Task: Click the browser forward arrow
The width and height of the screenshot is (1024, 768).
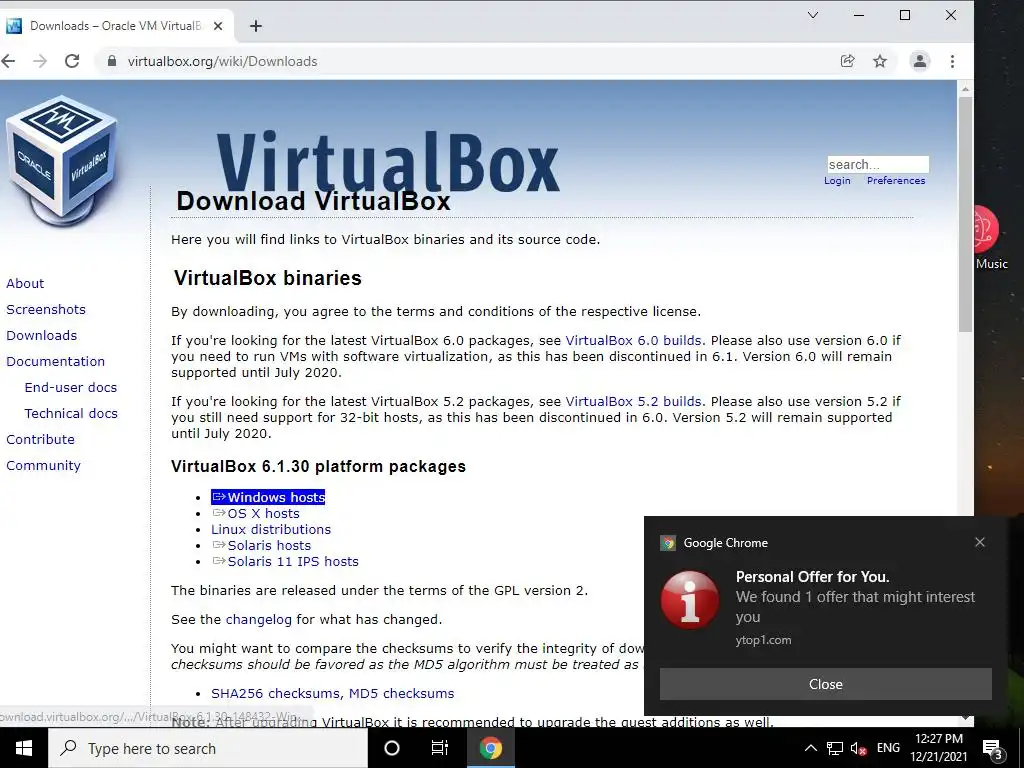Action: pyautogui.click(x=40, y=61)
